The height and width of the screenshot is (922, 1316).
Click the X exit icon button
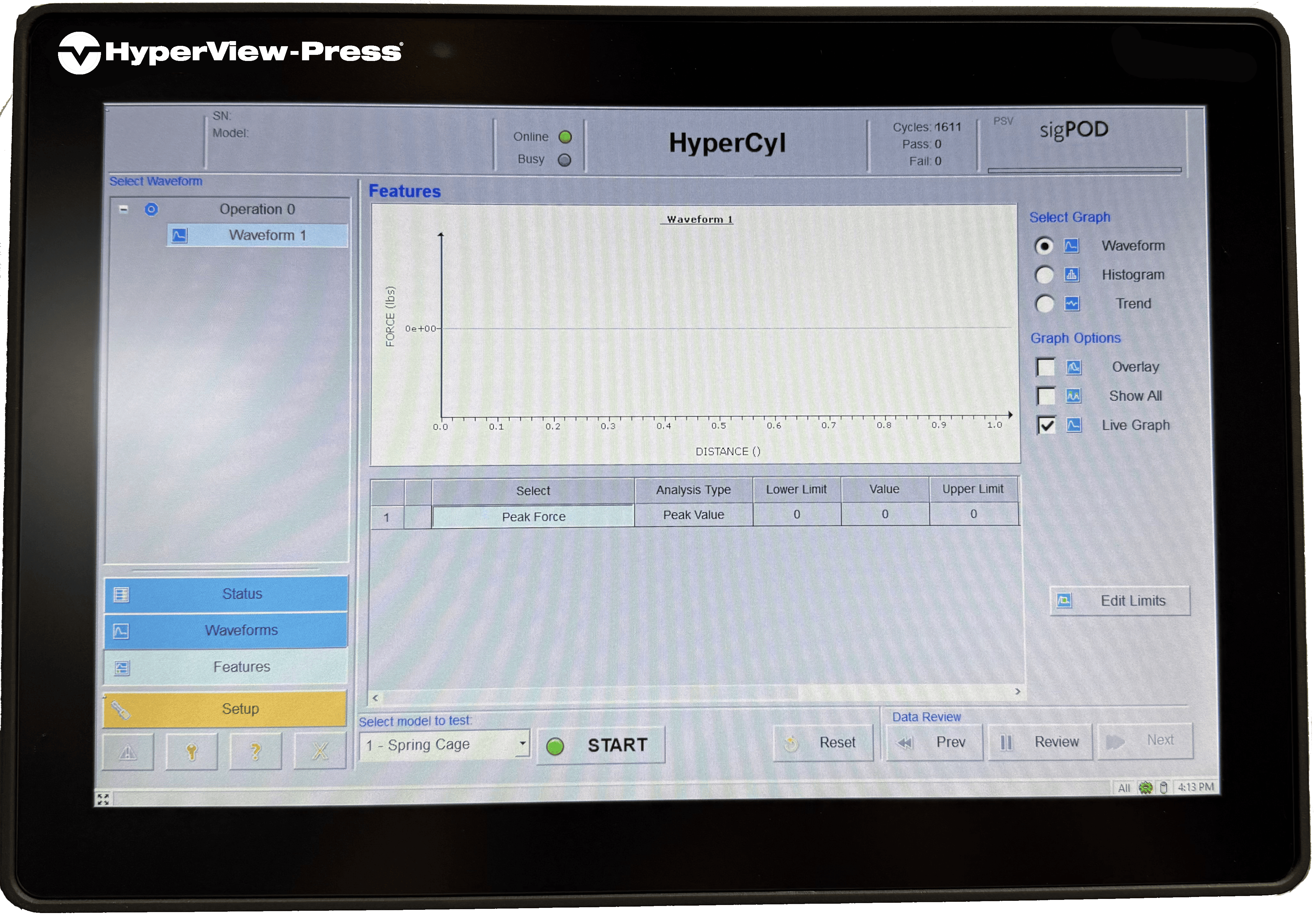pyautogui.click(x=320, y=751)
